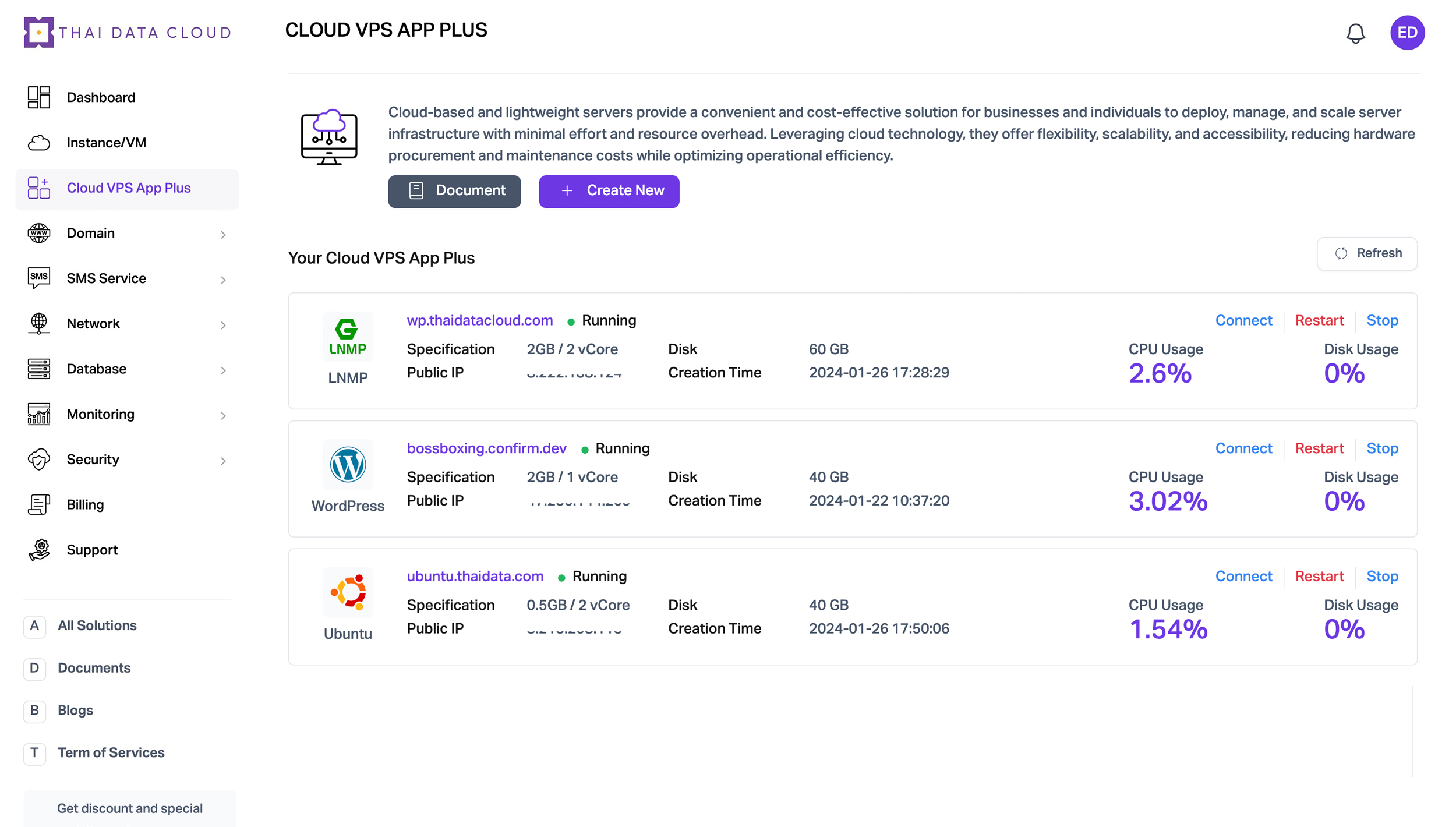Open the ubuntu.thaidata.com hostname link
1456x827 pixels.
coord(475,577)
